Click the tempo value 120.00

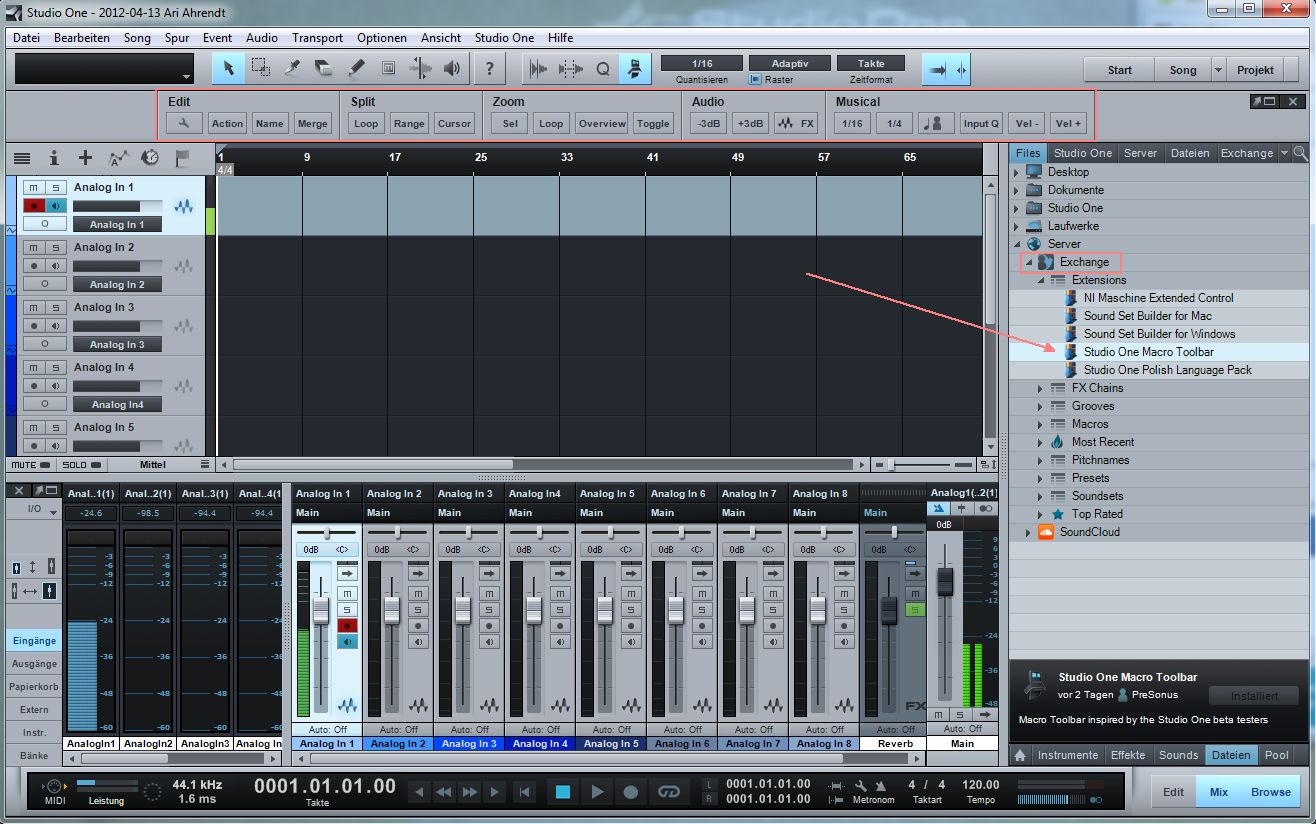pyautogui.click(x=981, y=785)
